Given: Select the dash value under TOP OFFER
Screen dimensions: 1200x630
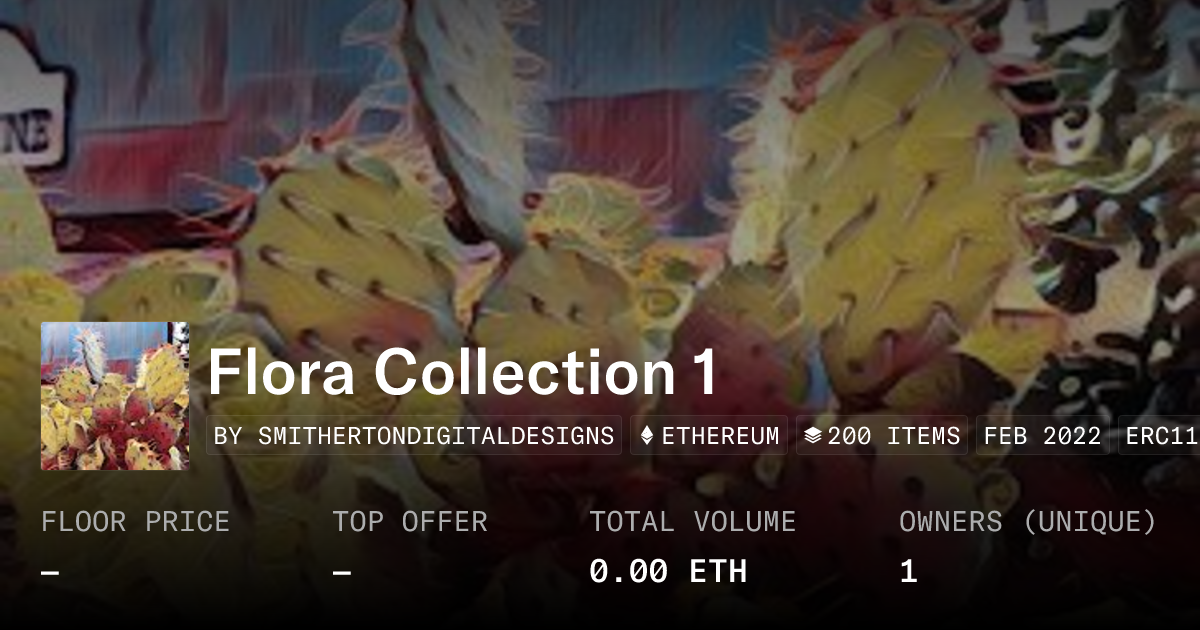Looking at the screenshot, I should coord(342,573).
